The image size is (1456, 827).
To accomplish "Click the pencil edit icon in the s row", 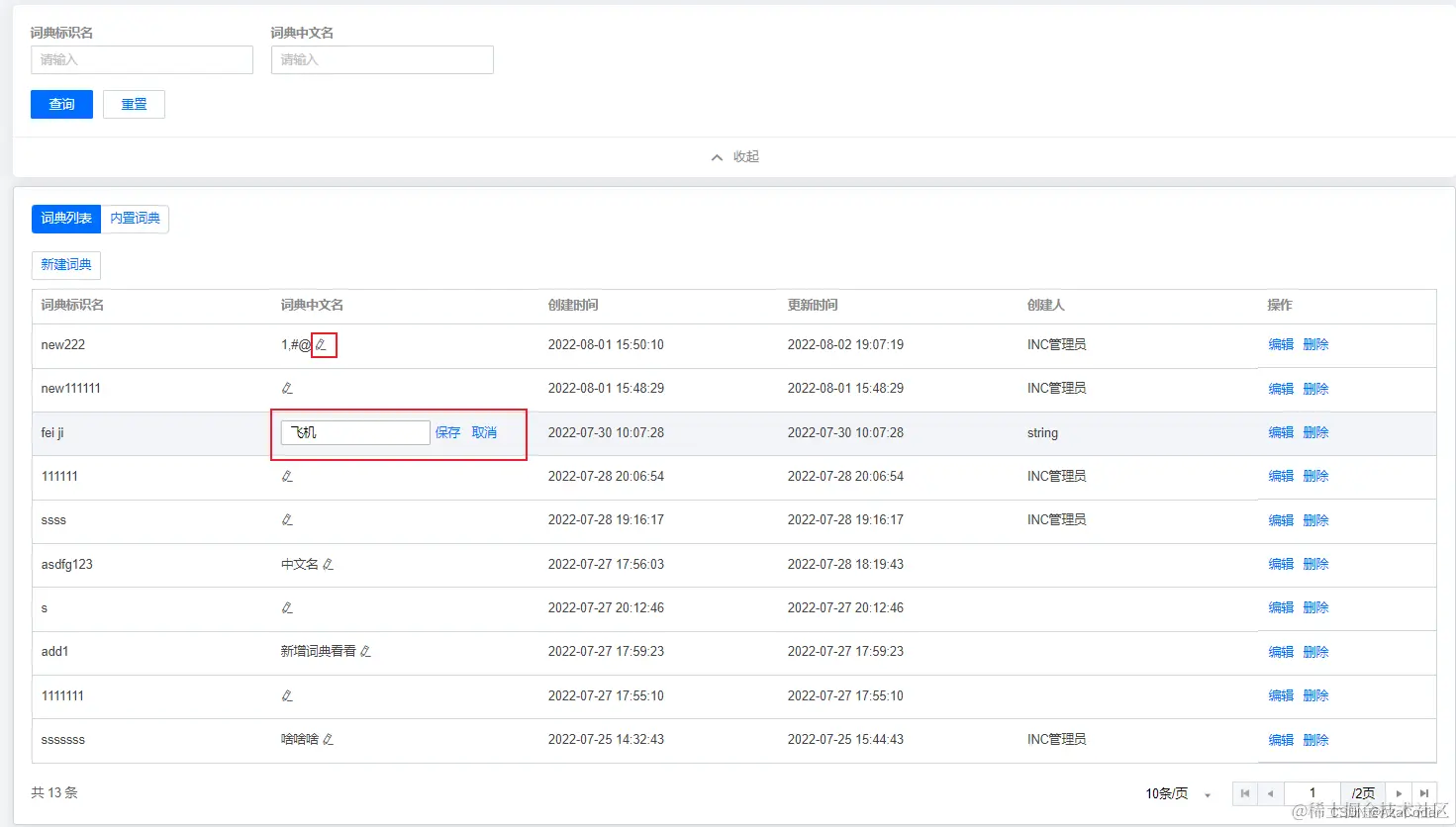I will (x=287, y=608).
